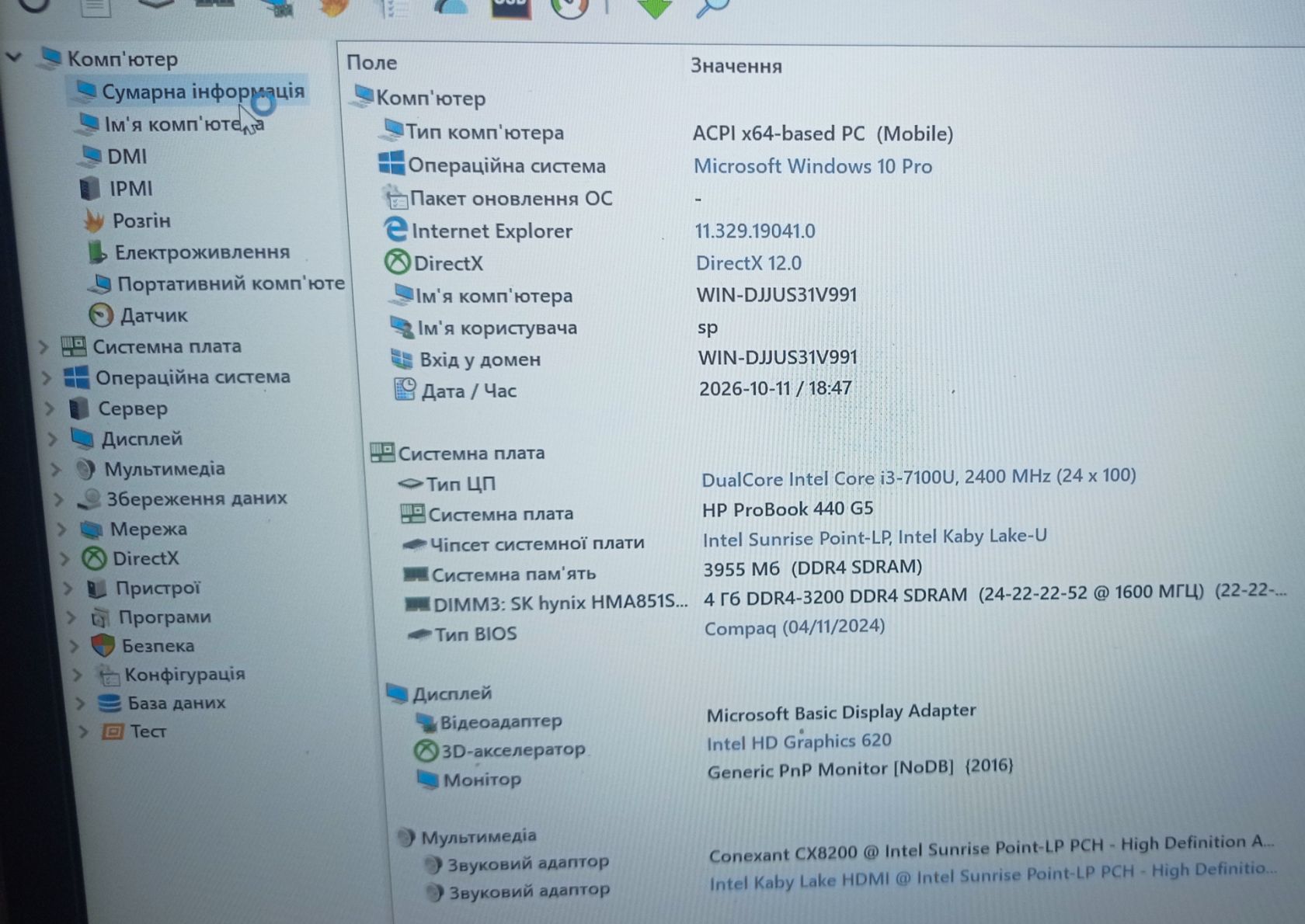Image resolution: width=1305 pixels, height=924 pixels.
Task: Open the DMI tree entry
Action: pyautogui.click(x=127, y=156)
